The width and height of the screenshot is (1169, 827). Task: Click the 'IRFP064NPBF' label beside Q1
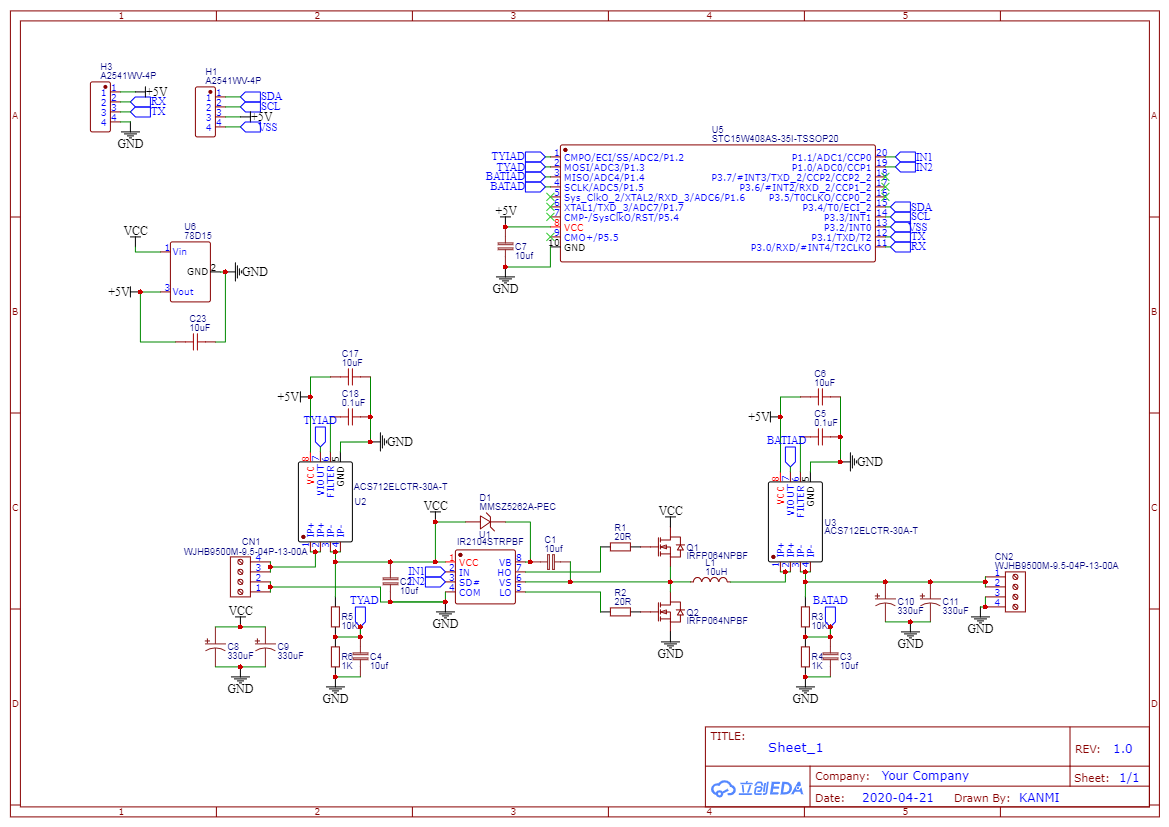click(x=716, y=556)
